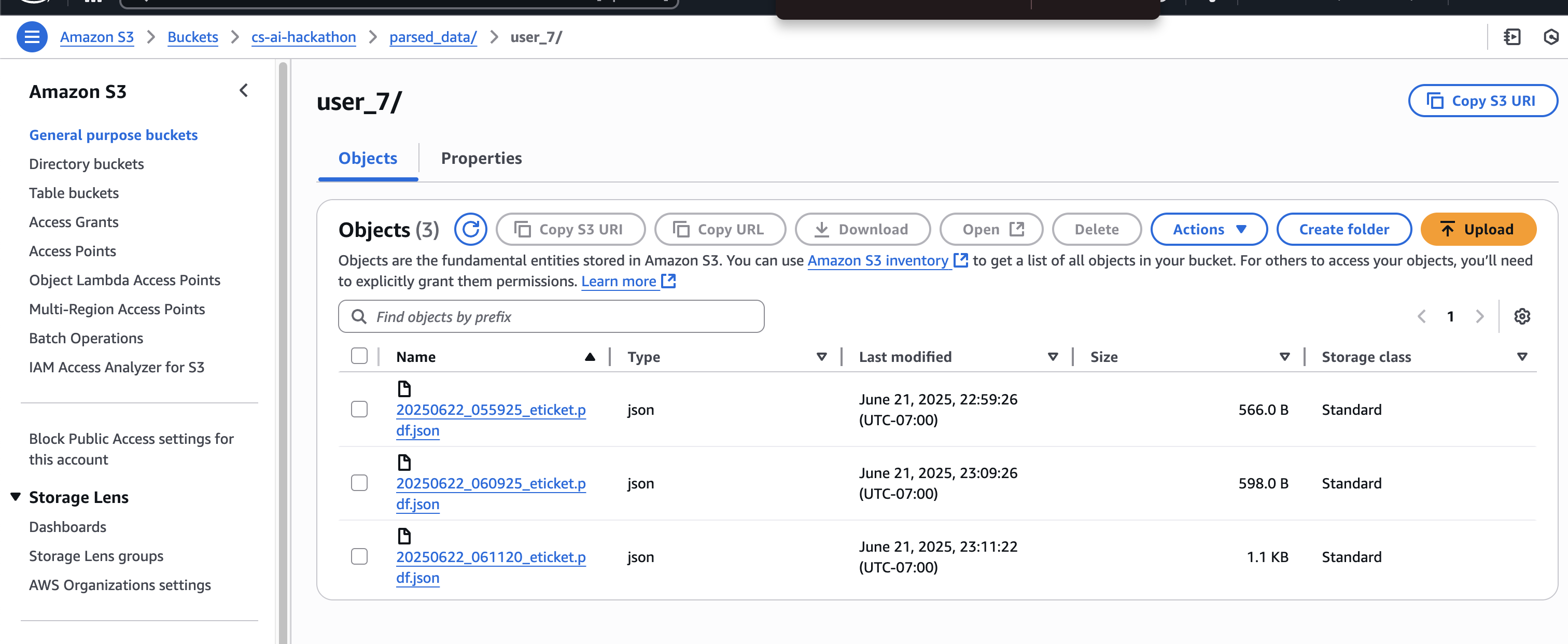Click the CloudShell icon in top right
1568x644 pixels.
click(x=1511, y=37)
